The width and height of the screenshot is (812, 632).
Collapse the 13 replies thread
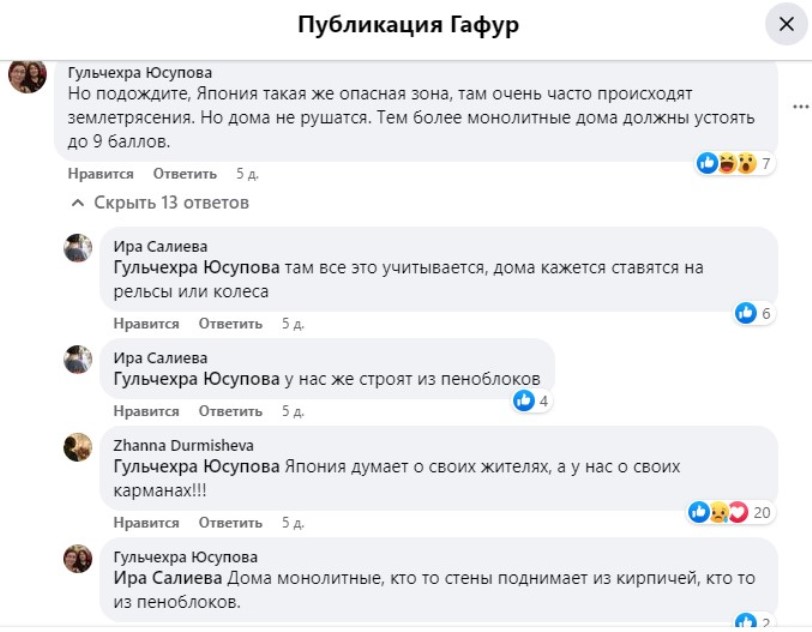coord(161,203)
